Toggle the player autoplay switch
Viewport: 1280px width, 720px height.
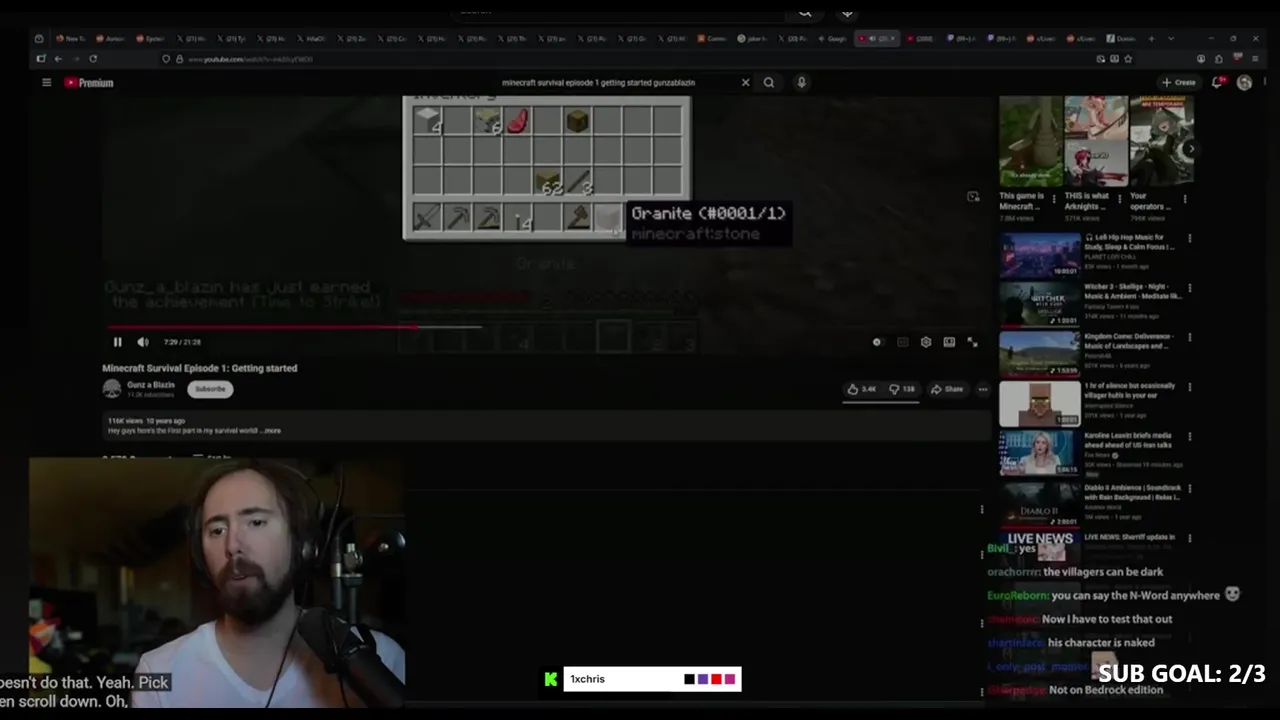(x=877, y=342)
